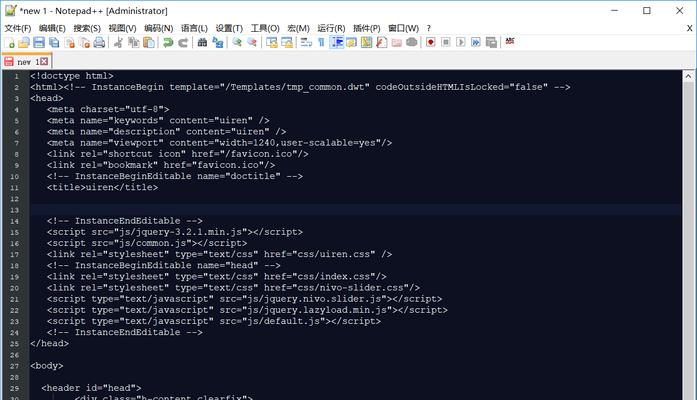Toggle the indent guide icon
Image resolution: width=697 pixels, height=400 pixels.
tap(337, 43)
